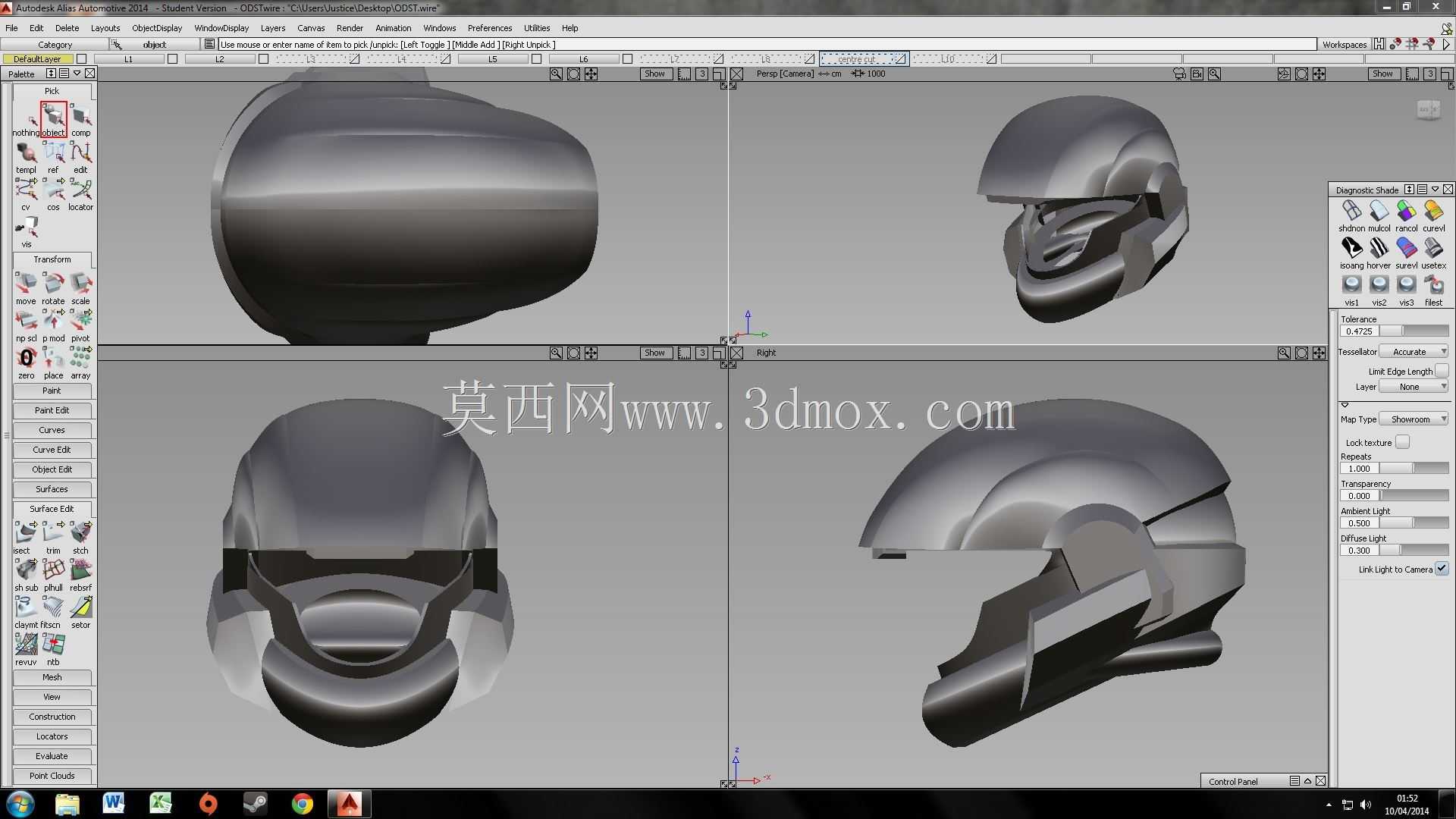The height and width of the screenshot is (819, 1456).
Task: Open the WindowDisplay menu
Action: pos(221,28)
